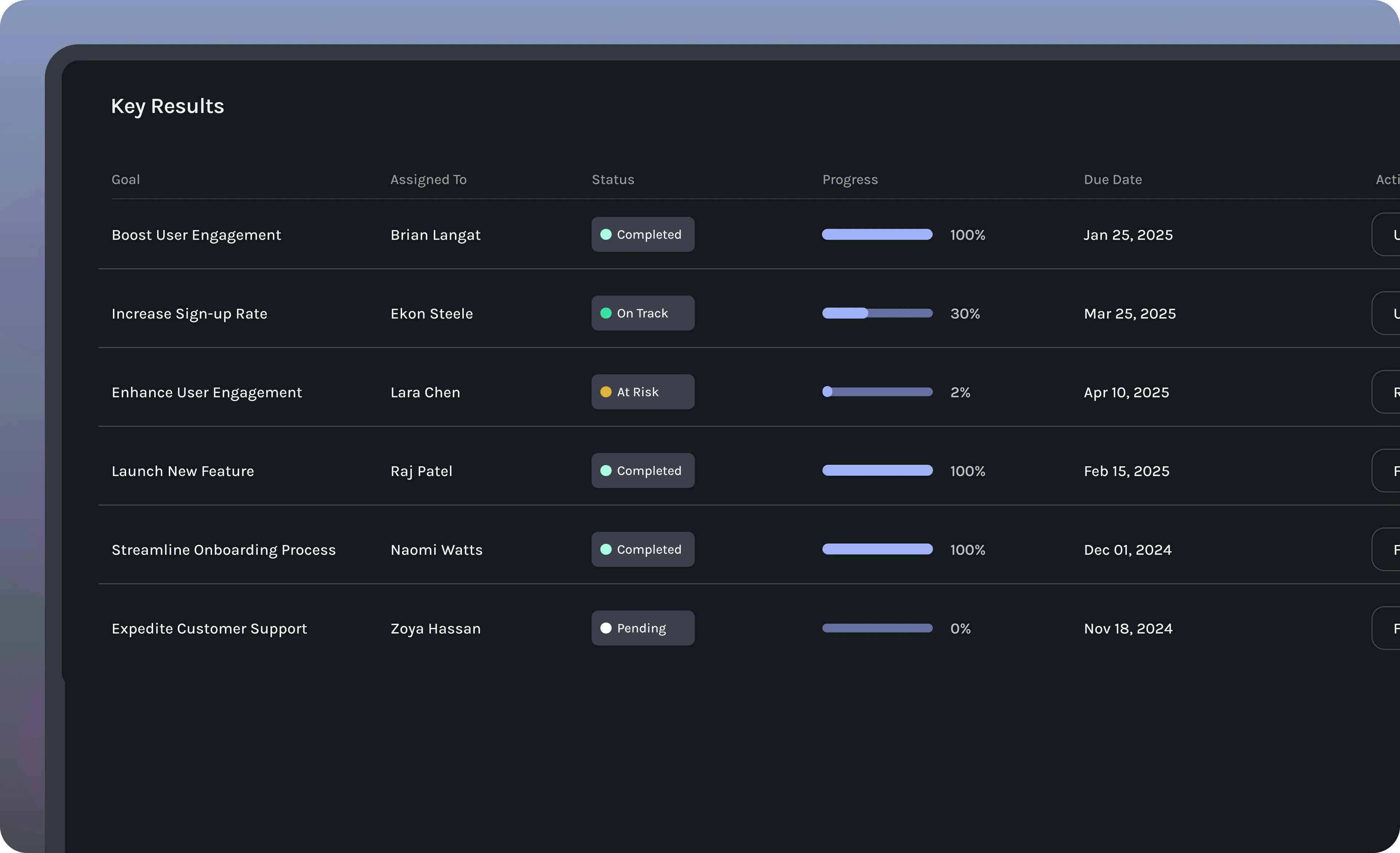The height and width of the screenshot is (853, 1400).
Task: Click the Completed dot in Launch New Feature row
Action: (x=606, y=471)
